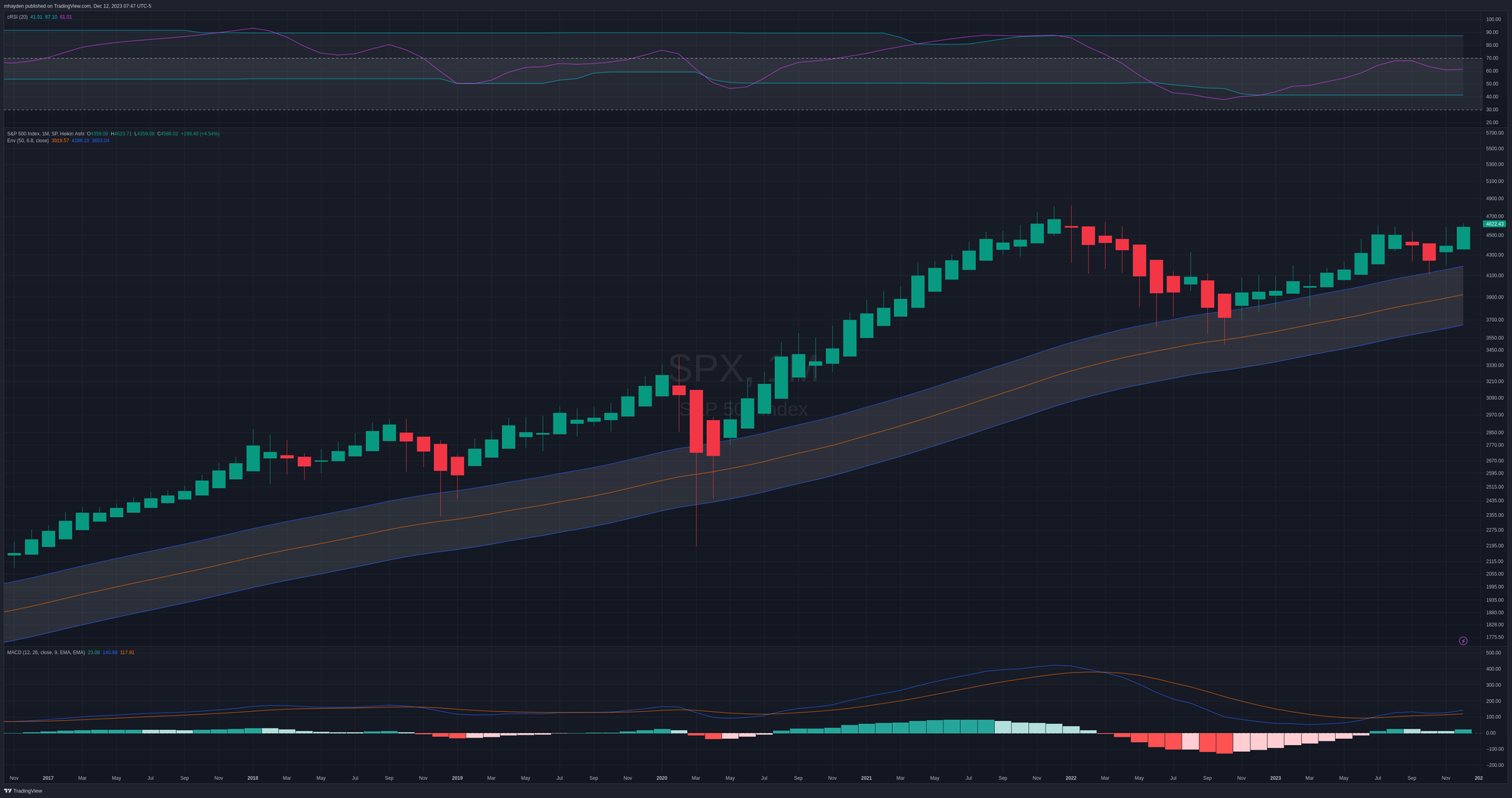Click the cRSI value 41.01
The image size is (1512, 798).
click(36, 17)
